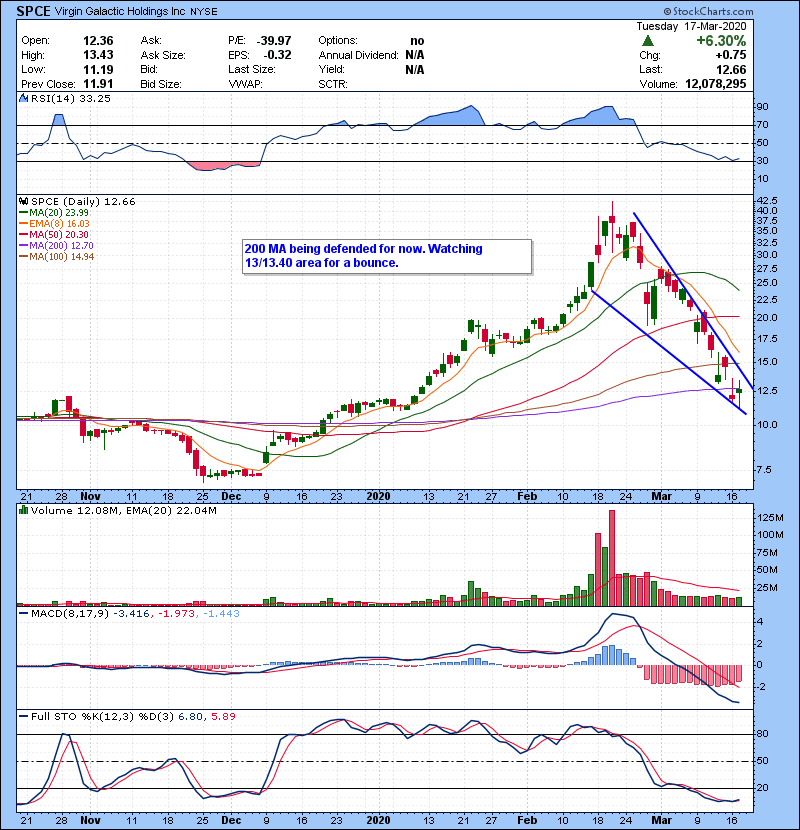Screen dimensions: 800x830
Task: Click the 20 mark on the stochastic scale
Action: [762, 788]
